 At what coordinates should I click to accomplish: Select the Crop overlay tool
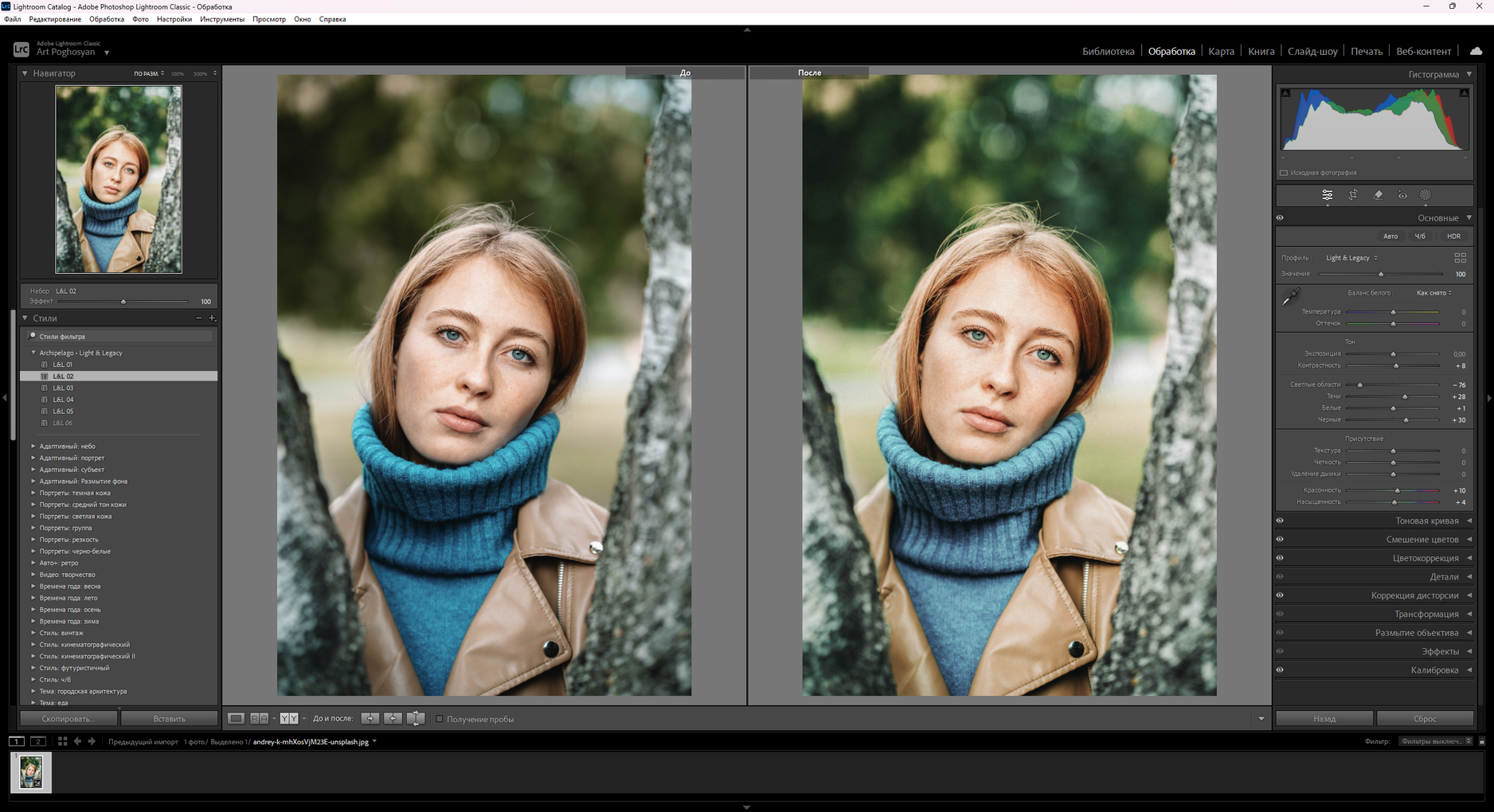click(x=1352, y=195)
